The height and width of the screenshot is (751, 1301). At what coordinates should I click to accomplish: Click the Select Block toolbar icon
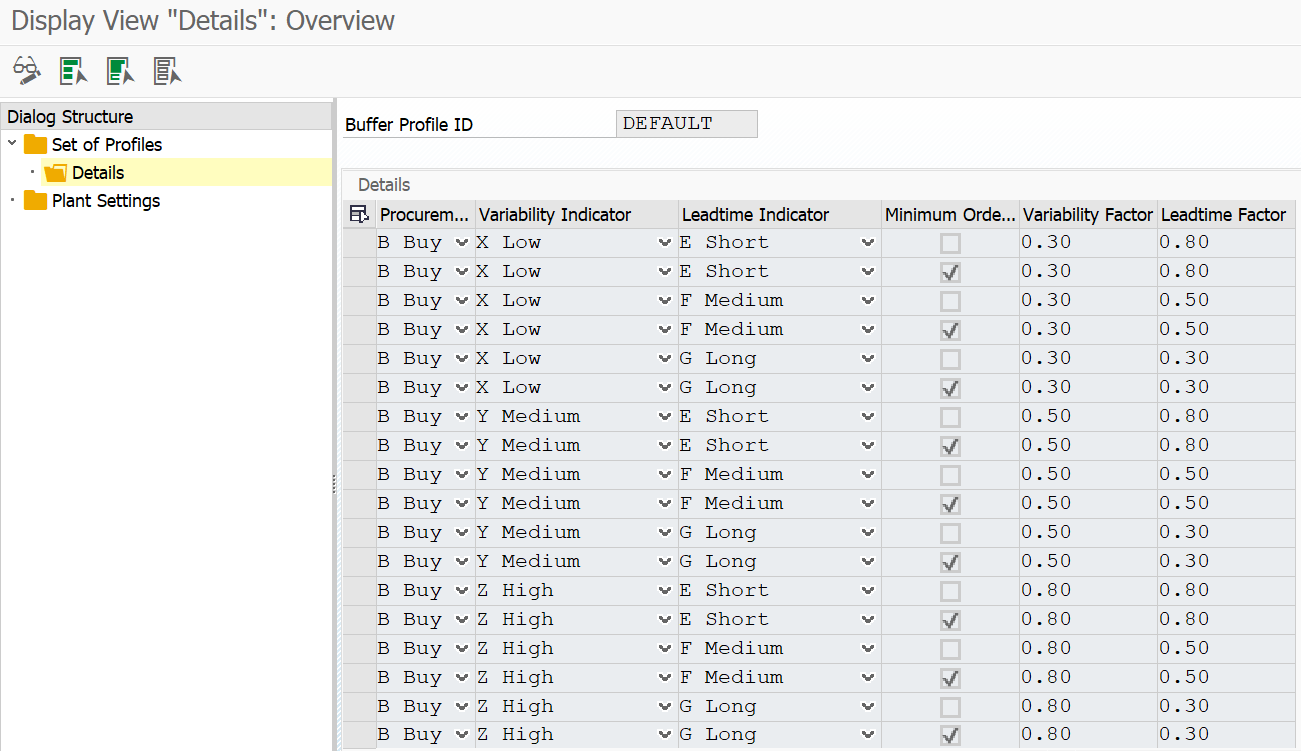click(121, 70)
